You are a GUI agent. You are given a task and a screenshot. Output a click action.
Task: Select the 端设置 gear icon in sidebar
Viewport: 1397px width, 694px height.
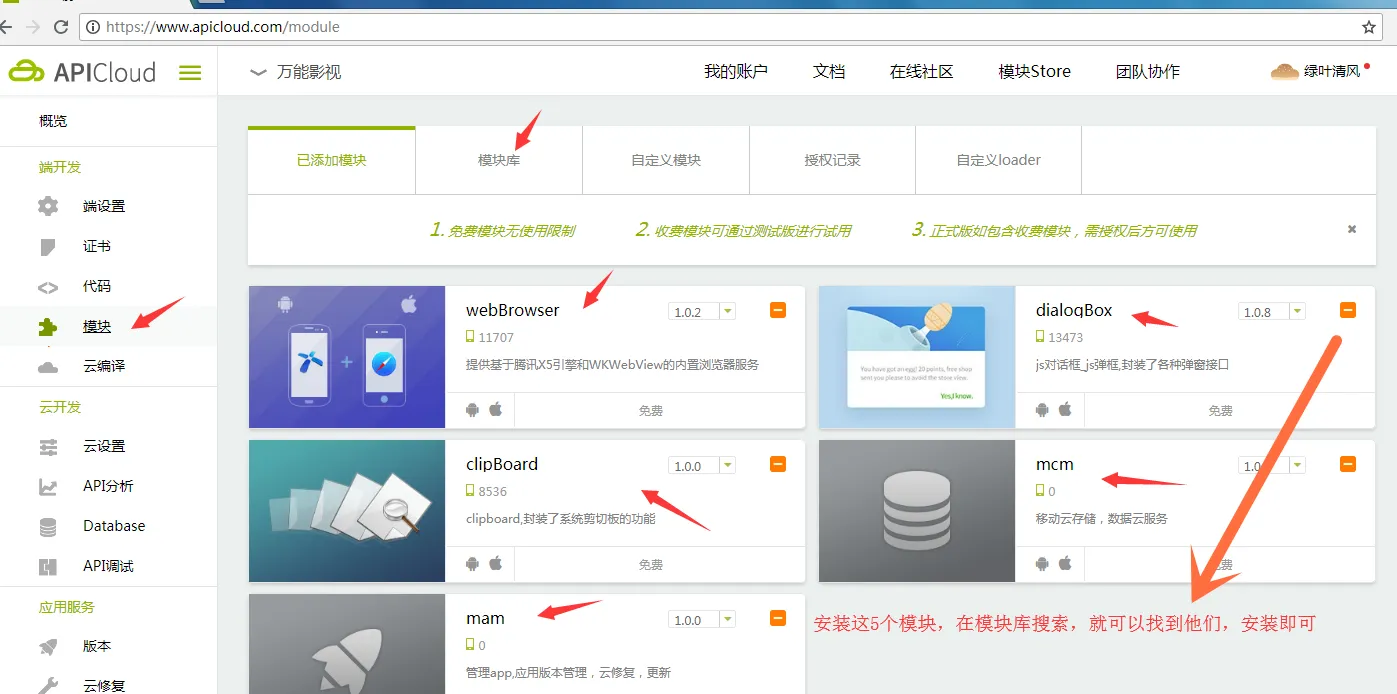click(46, 206)
